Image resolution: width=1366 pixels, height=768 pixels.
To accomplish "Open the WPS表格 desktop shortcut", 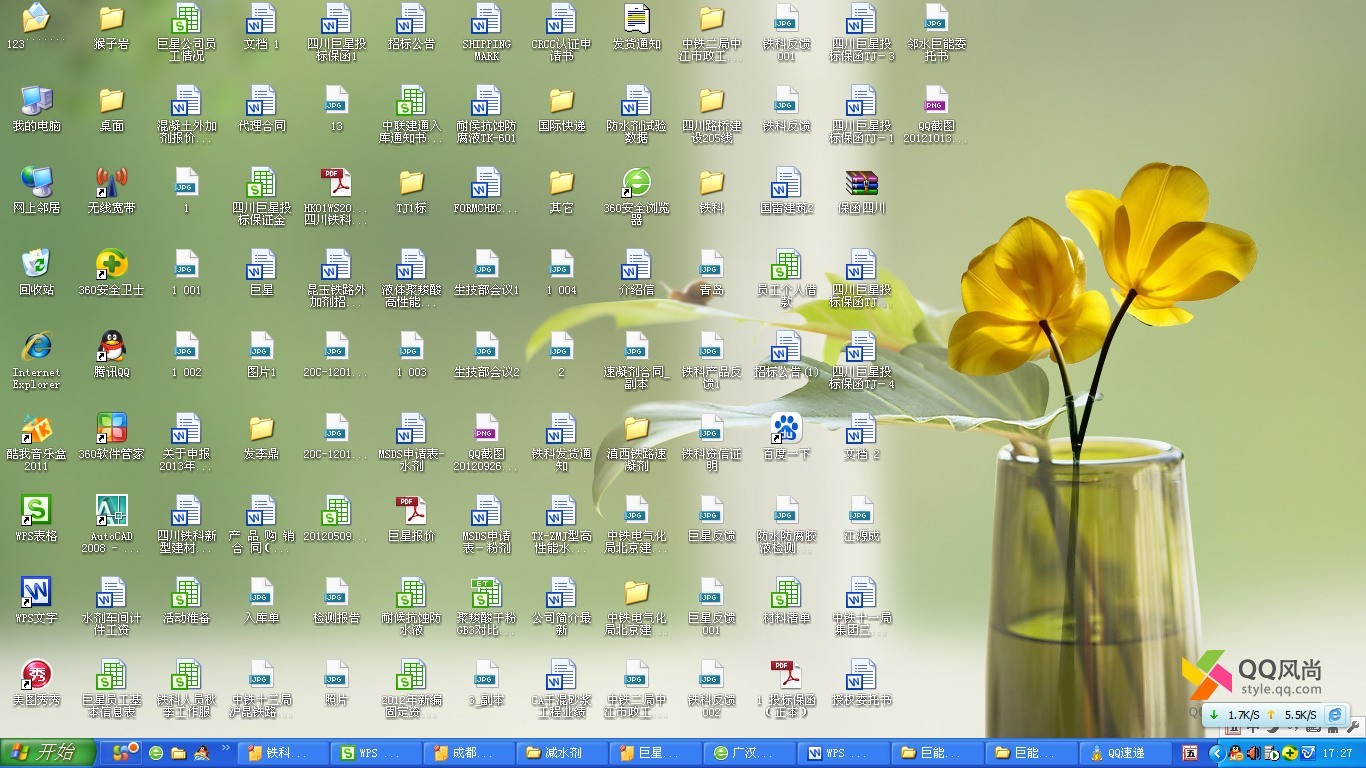I will pyautogui.click(x=37, y=511).
